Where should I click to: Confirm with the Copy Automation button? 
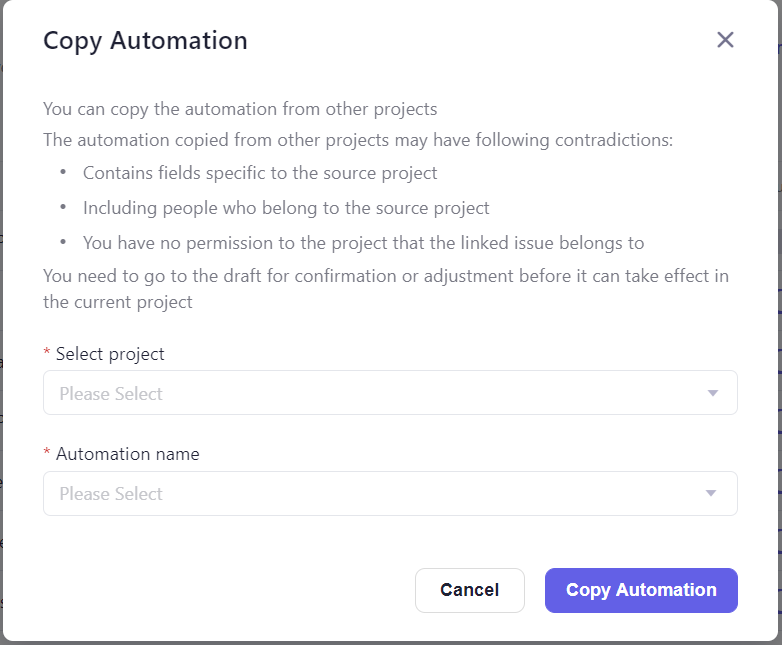coord(641,590)
